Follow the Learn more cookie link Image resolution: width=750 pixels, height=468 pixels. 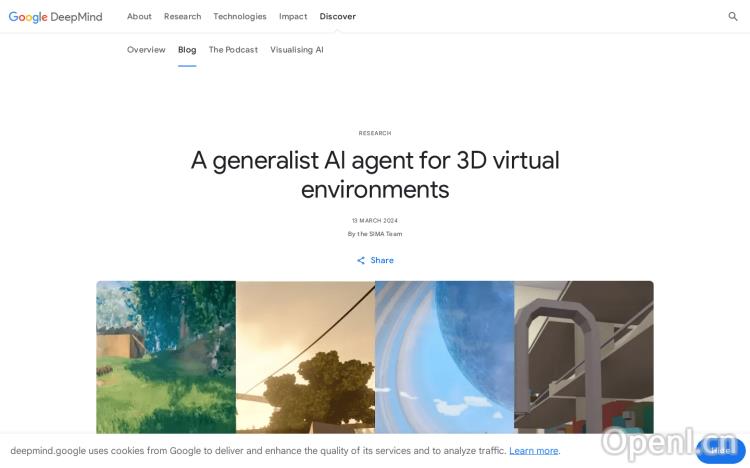[x=533, y=451]
